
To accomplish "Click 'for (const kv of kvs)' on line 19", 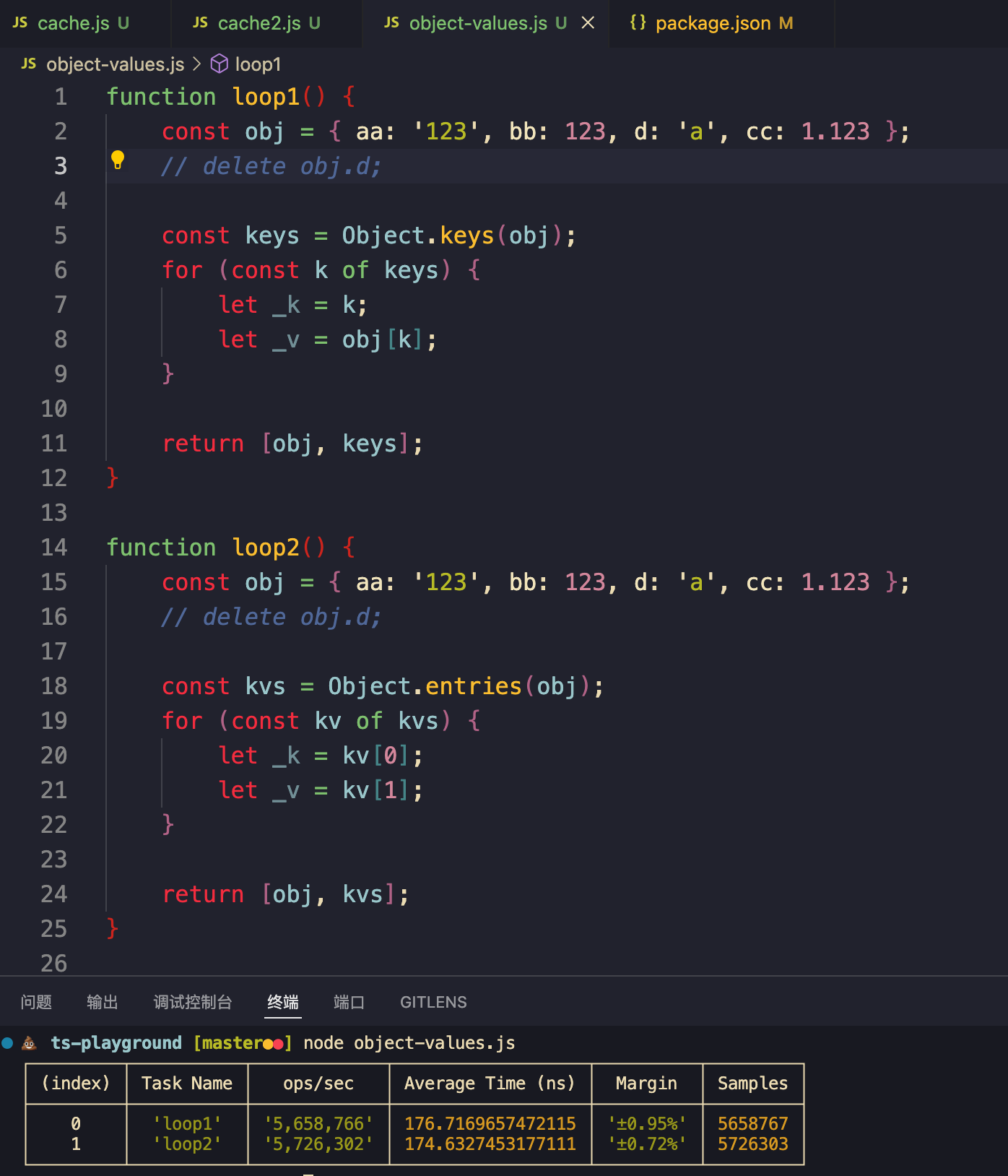I will coord(307,721).
